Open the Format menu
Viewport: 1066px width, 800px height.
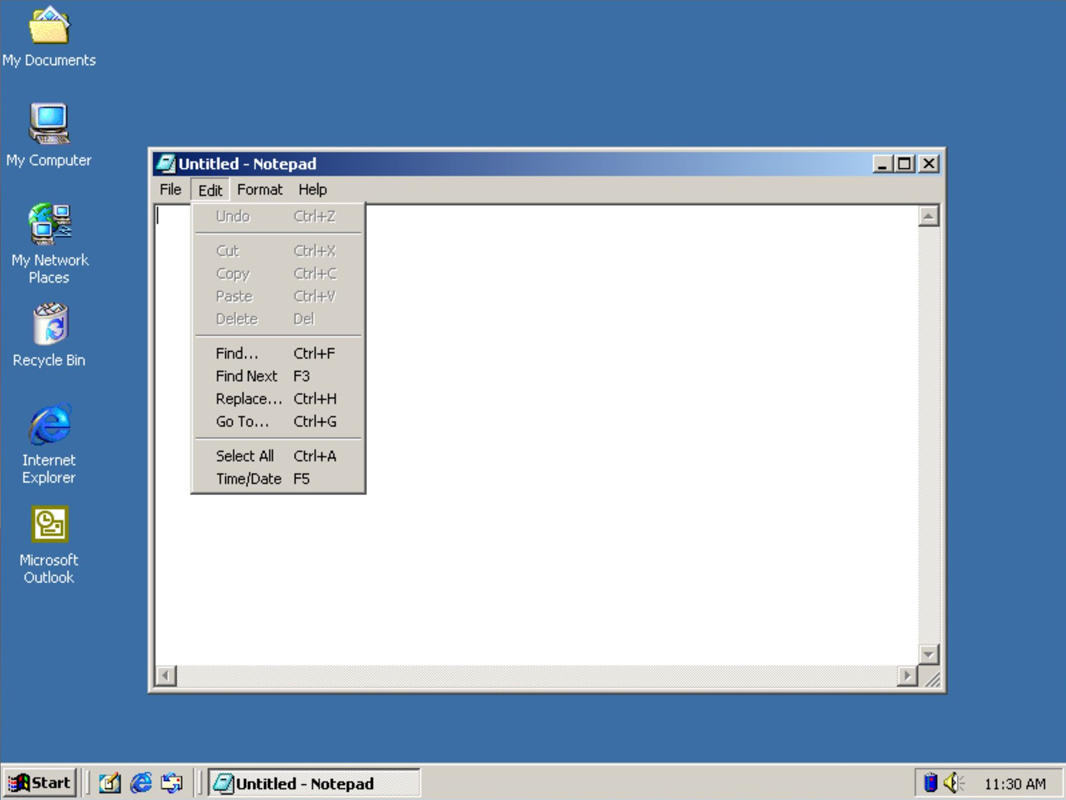click(x=260, y=190)
